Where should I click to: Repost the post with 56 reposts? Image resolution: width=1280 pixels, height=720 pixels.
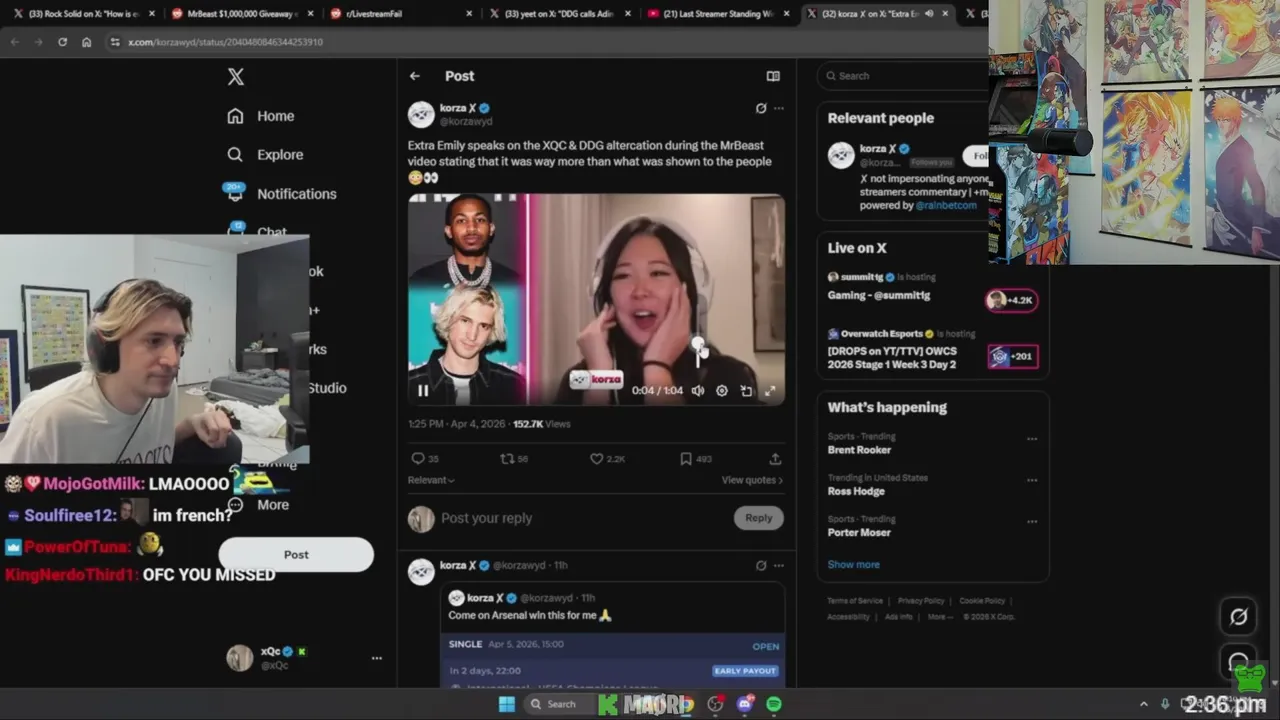[514, 459]
